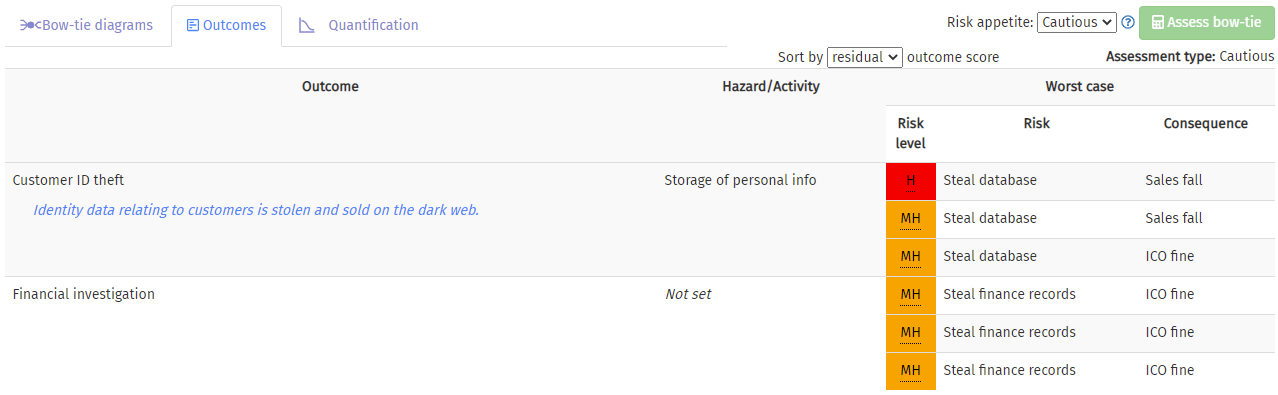Viewport: 1278px width, 395px height.
Task: Click the Not set hazard entry
Action: (688, 294)
